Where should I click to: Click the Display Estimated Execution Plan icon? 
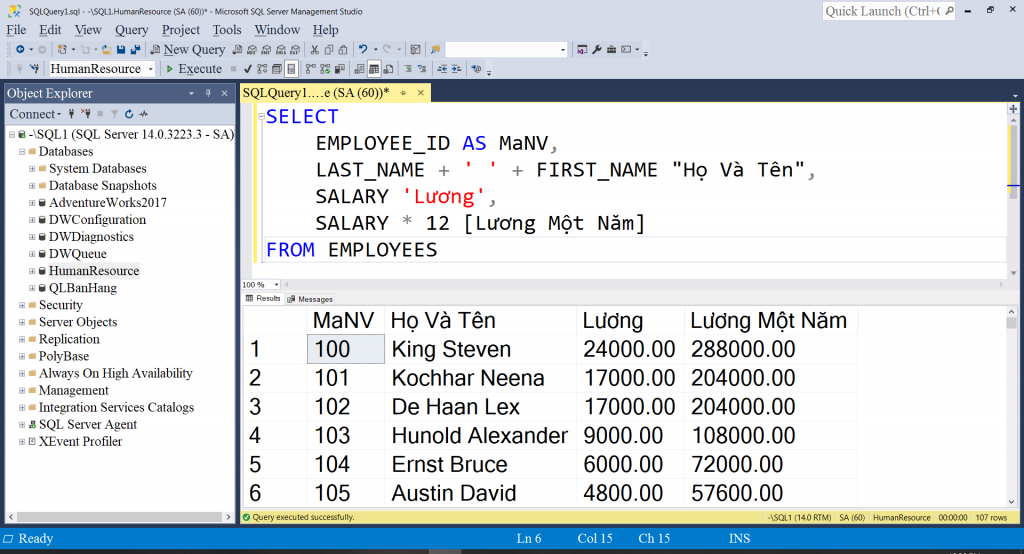pyautogui.click(x=262, y=69)
